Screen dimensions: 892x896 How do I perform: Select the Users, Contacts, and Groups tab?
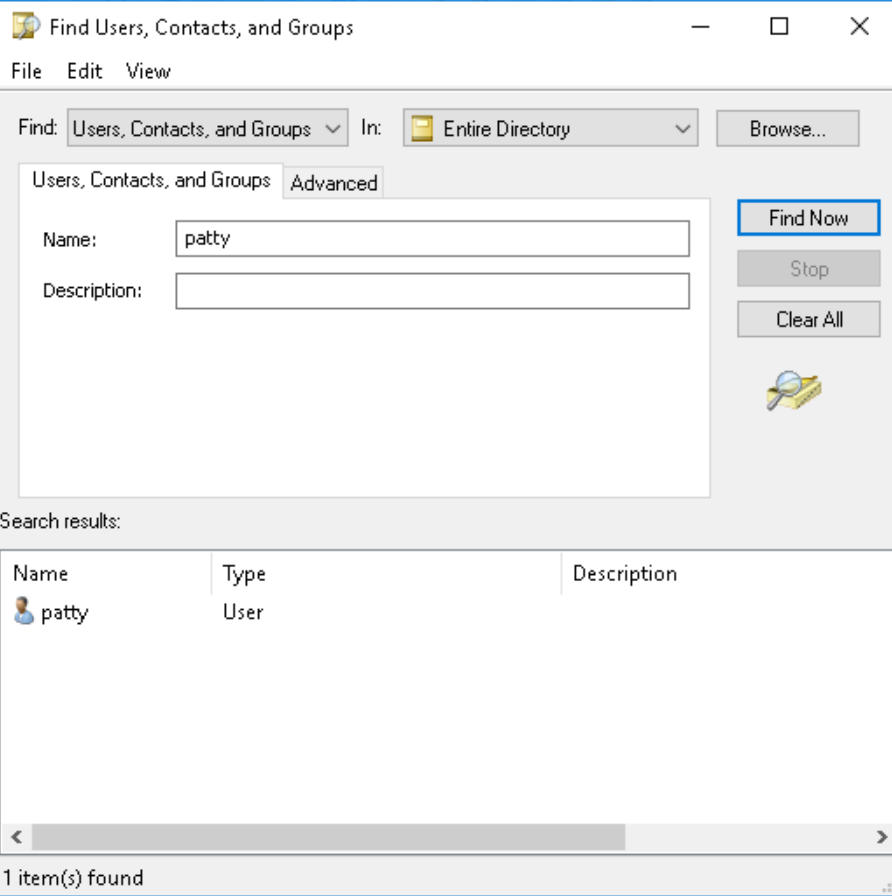pyautogui.click(x=151, y=180)
